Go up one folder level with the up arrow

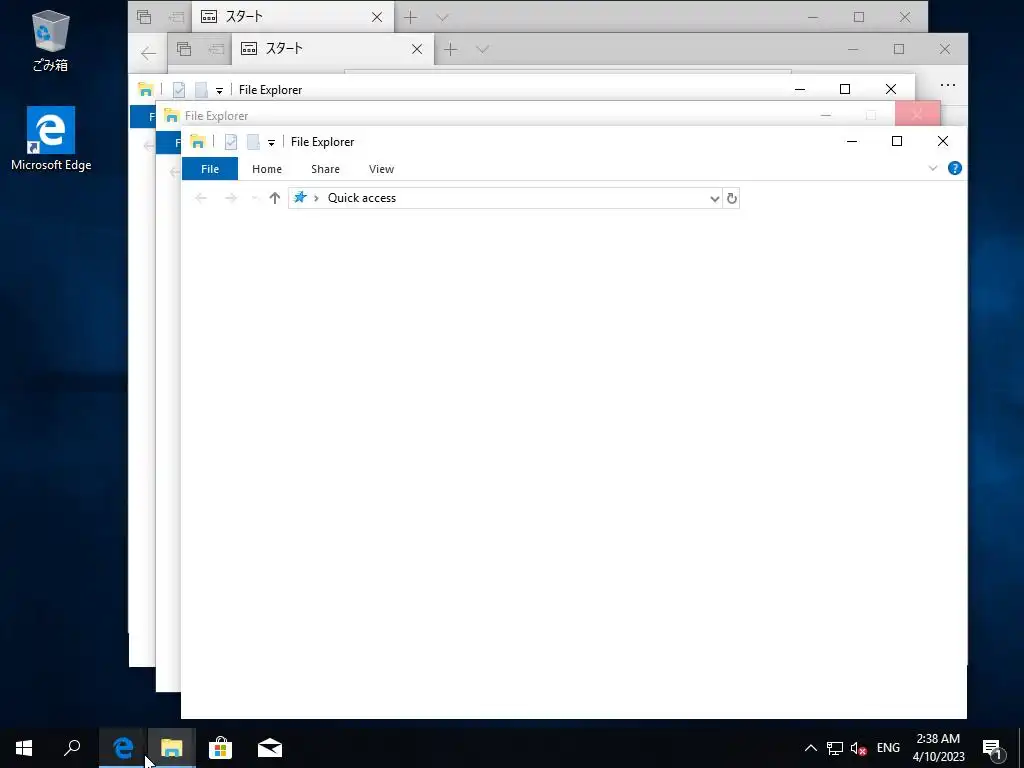pyautogui.click(x=274, y=198)
